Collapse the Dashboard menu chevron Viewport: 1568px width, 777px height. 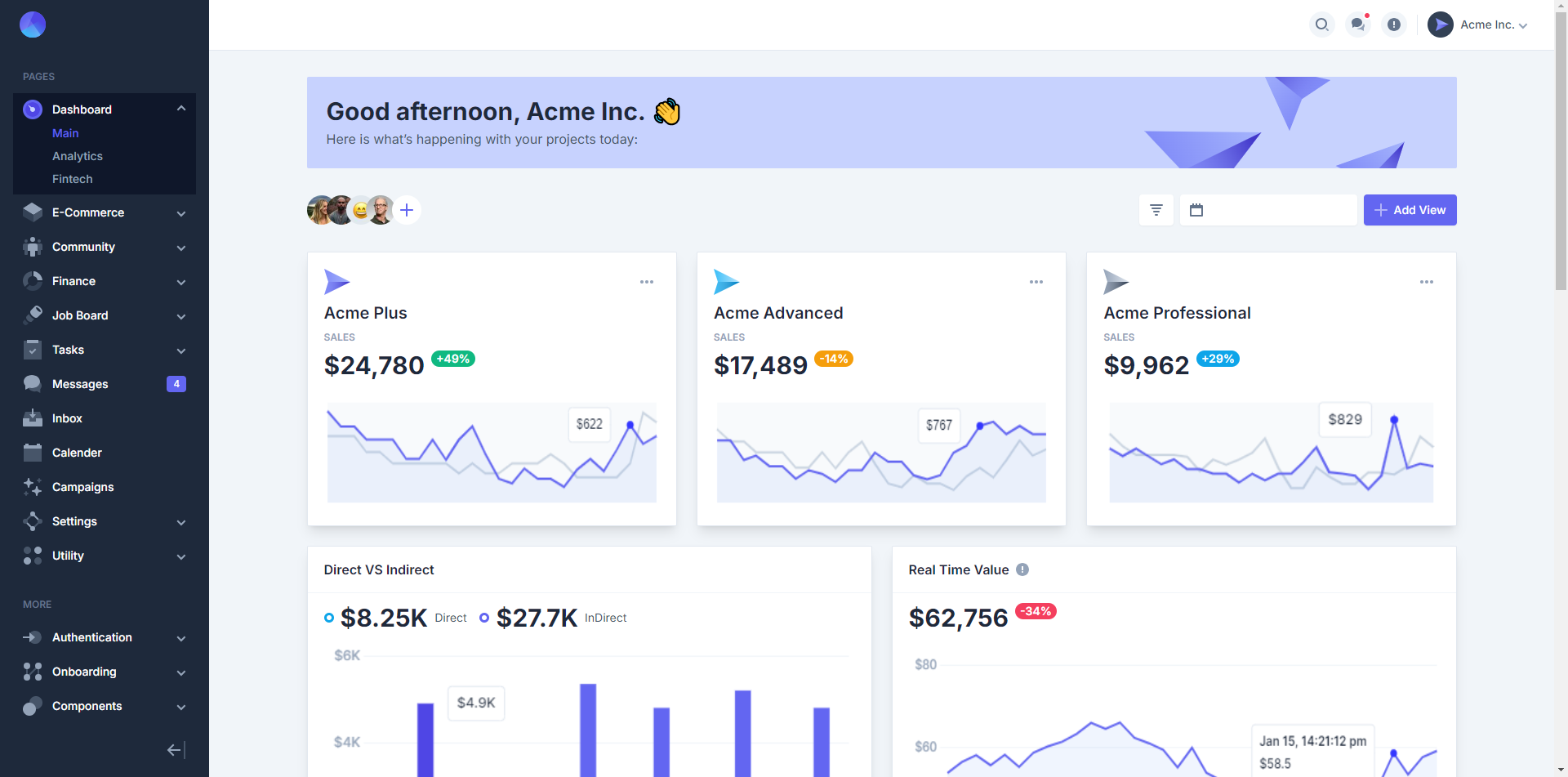pyautogui.click(x=181, y=109)
